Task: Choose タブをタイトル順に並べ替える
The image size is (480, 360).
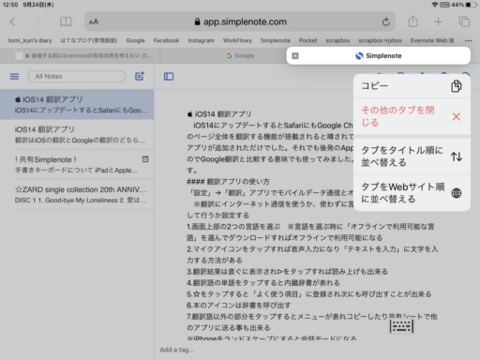Action: pyautogui.click(x=412, y=156)
